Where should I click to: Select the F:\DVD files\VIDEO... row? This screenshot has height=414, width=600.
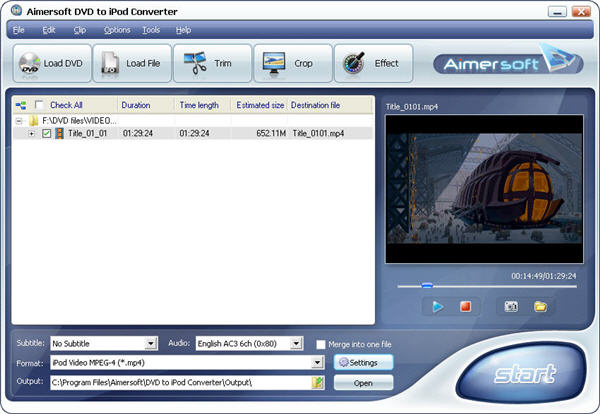(193, 121)
